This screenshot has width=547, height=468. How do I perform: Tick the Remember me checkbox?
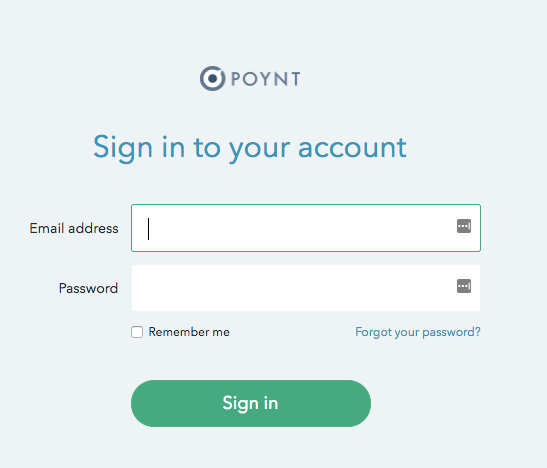(137, 332)
